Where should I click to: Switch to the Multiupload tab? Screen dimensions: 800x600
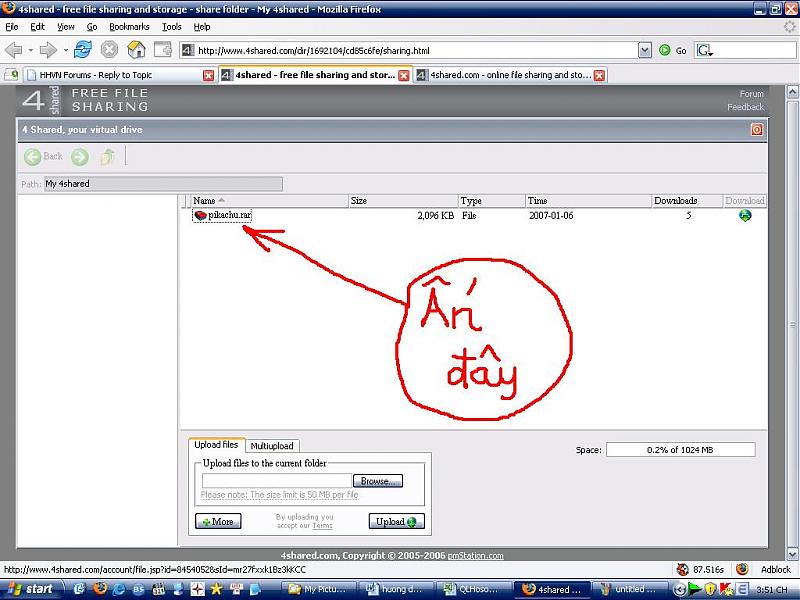[x=272, y=445]
